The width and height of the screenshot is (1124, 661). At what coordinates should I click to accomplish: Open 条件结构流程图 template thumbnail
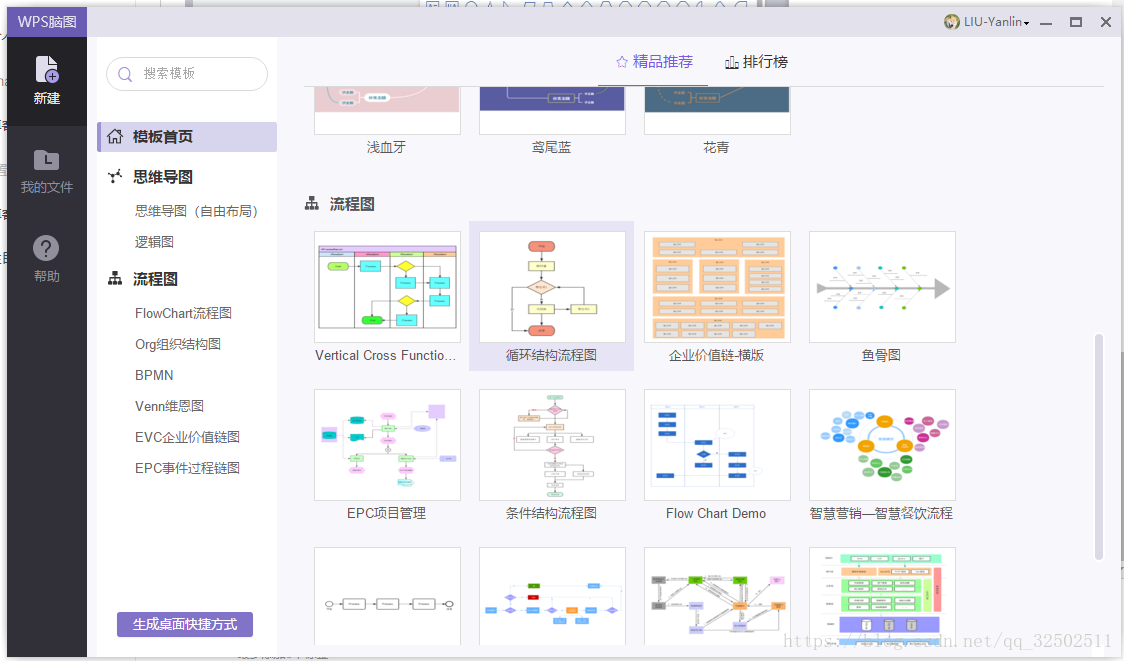pyautogui.click(x=552, y=444)
